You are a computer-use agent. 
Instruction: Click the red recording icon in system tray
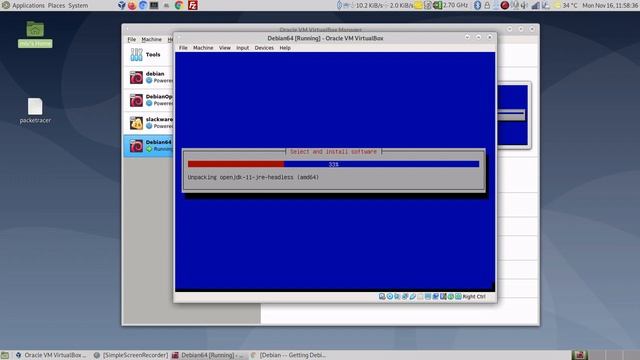point(504,5)
